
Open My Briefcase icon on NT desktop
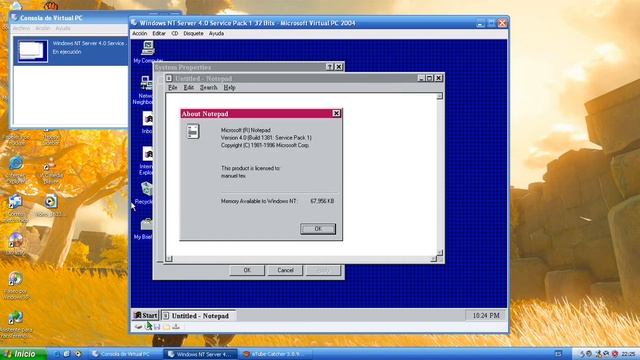146,224
